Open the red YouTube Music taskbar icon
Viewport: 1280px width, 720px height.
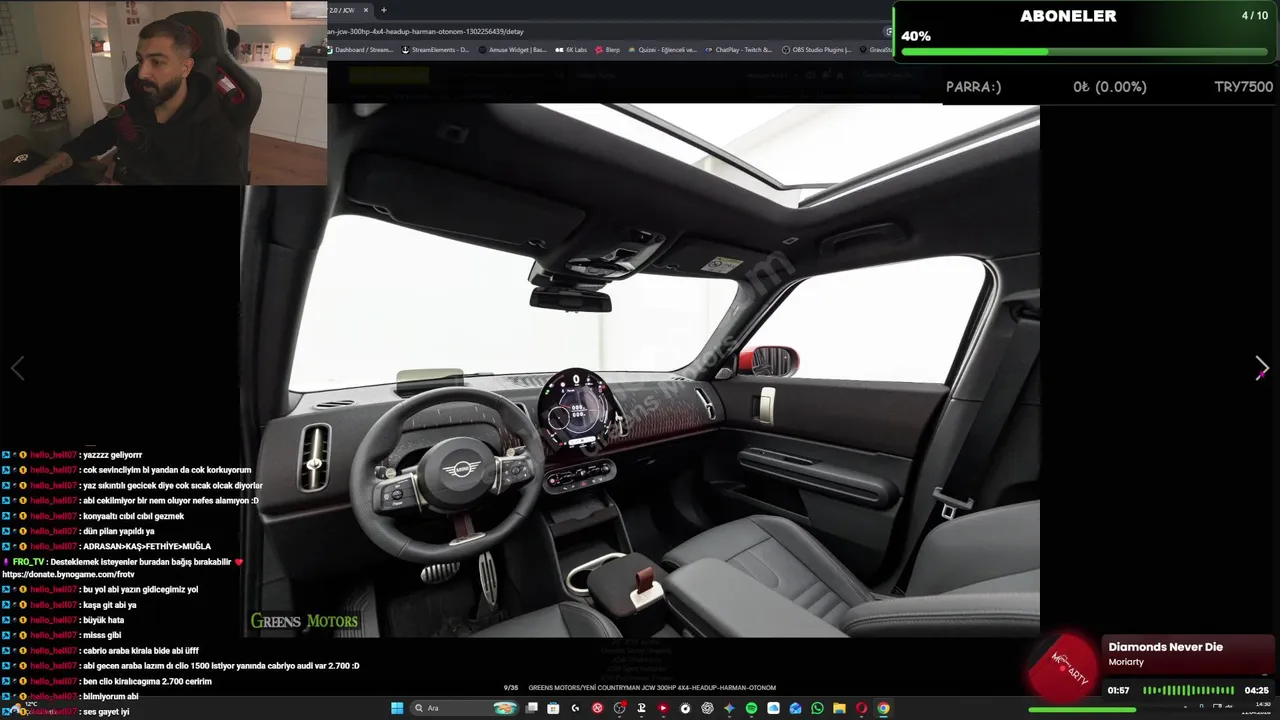click(x=663, y=708)
